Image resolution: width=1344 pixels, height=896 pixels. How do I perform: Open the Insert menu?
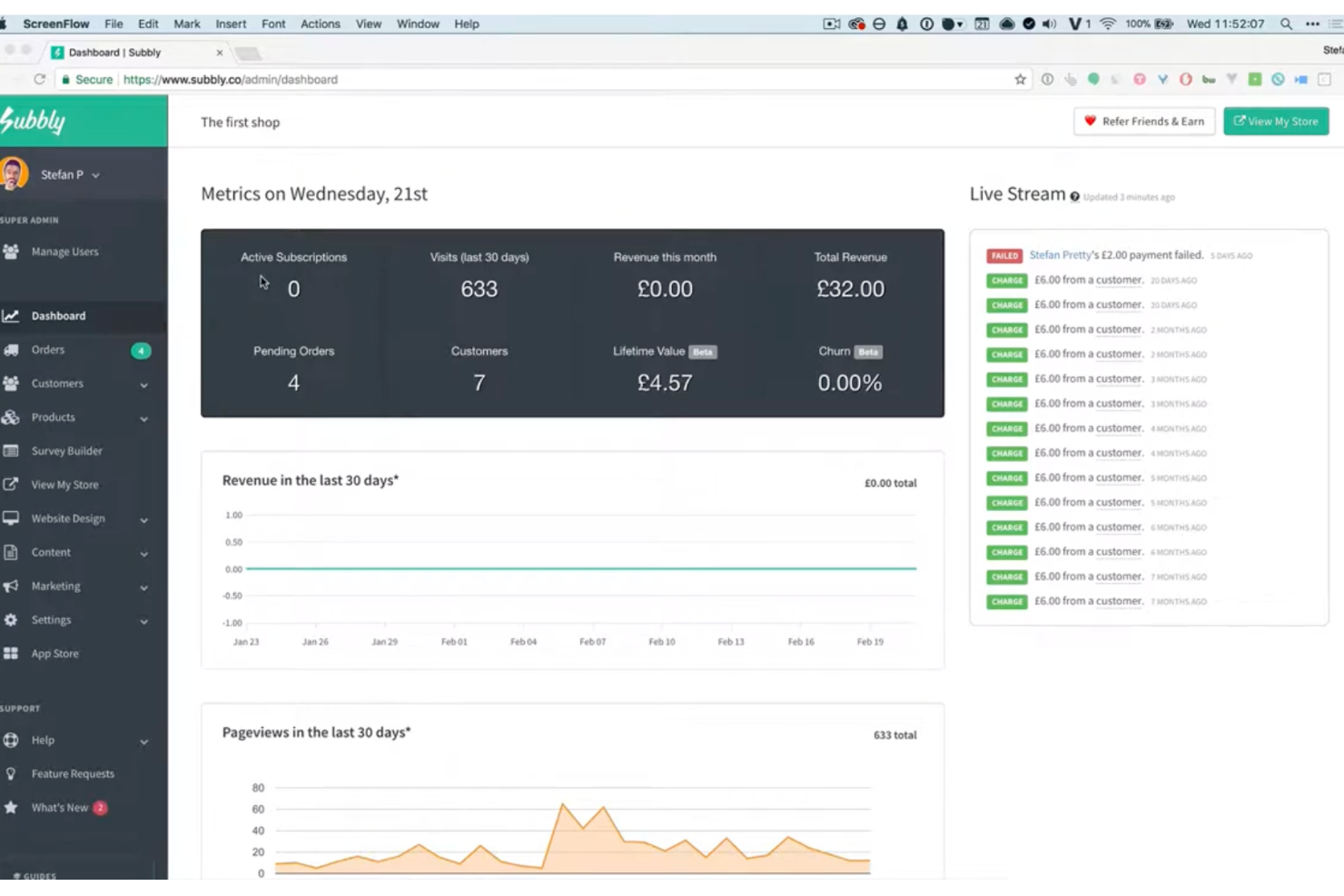click(x=231, y=25)
